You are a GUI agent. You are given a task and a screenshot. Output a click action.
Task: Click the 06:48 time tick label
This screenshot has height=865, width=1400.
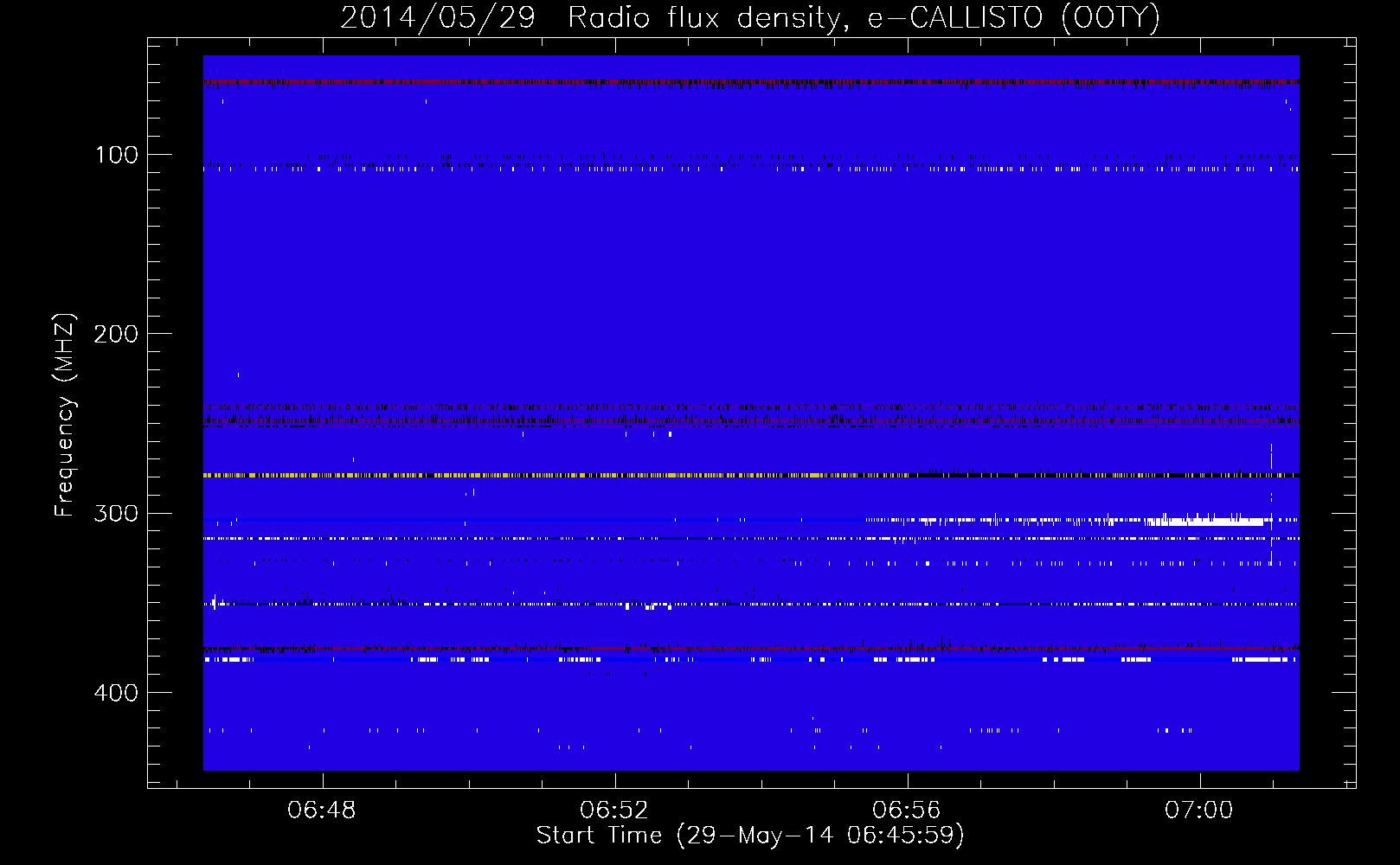[x=322, y=811]
